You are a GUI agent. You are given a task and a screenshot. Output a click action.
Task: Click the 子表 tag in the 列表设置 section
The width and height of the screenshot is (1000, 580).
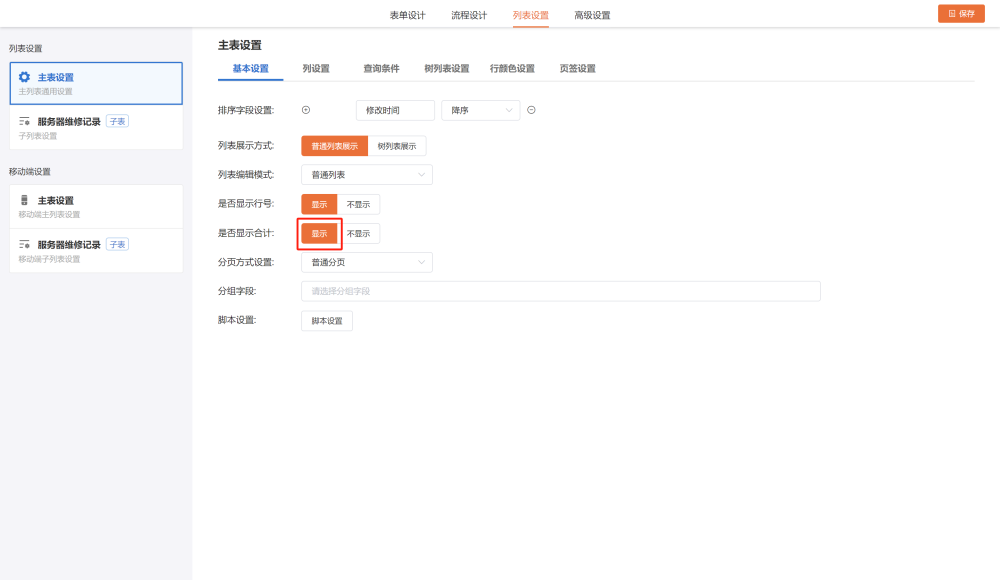point(118,121)
